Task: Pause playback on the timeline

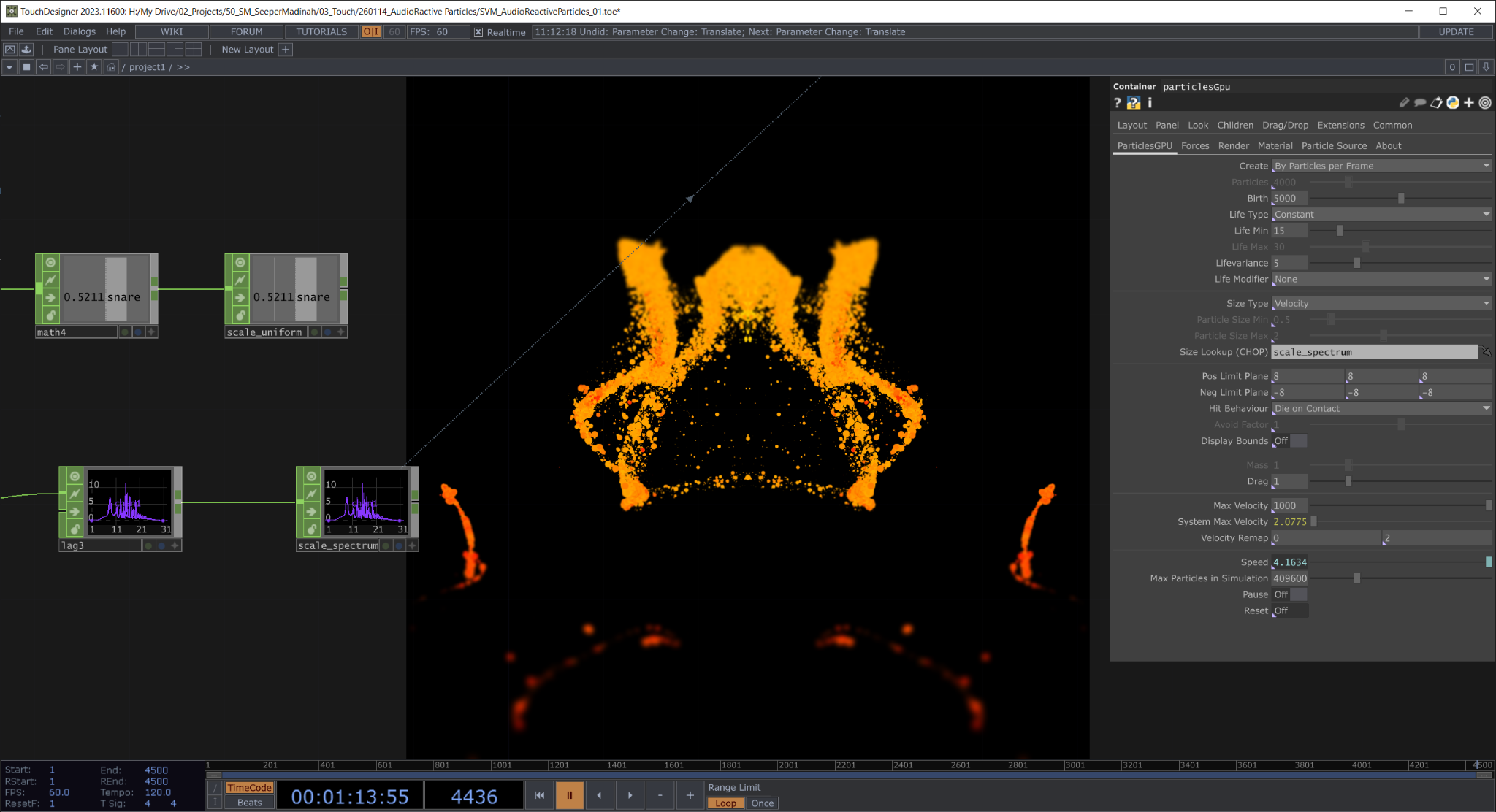Action: (x=569, y=795)
